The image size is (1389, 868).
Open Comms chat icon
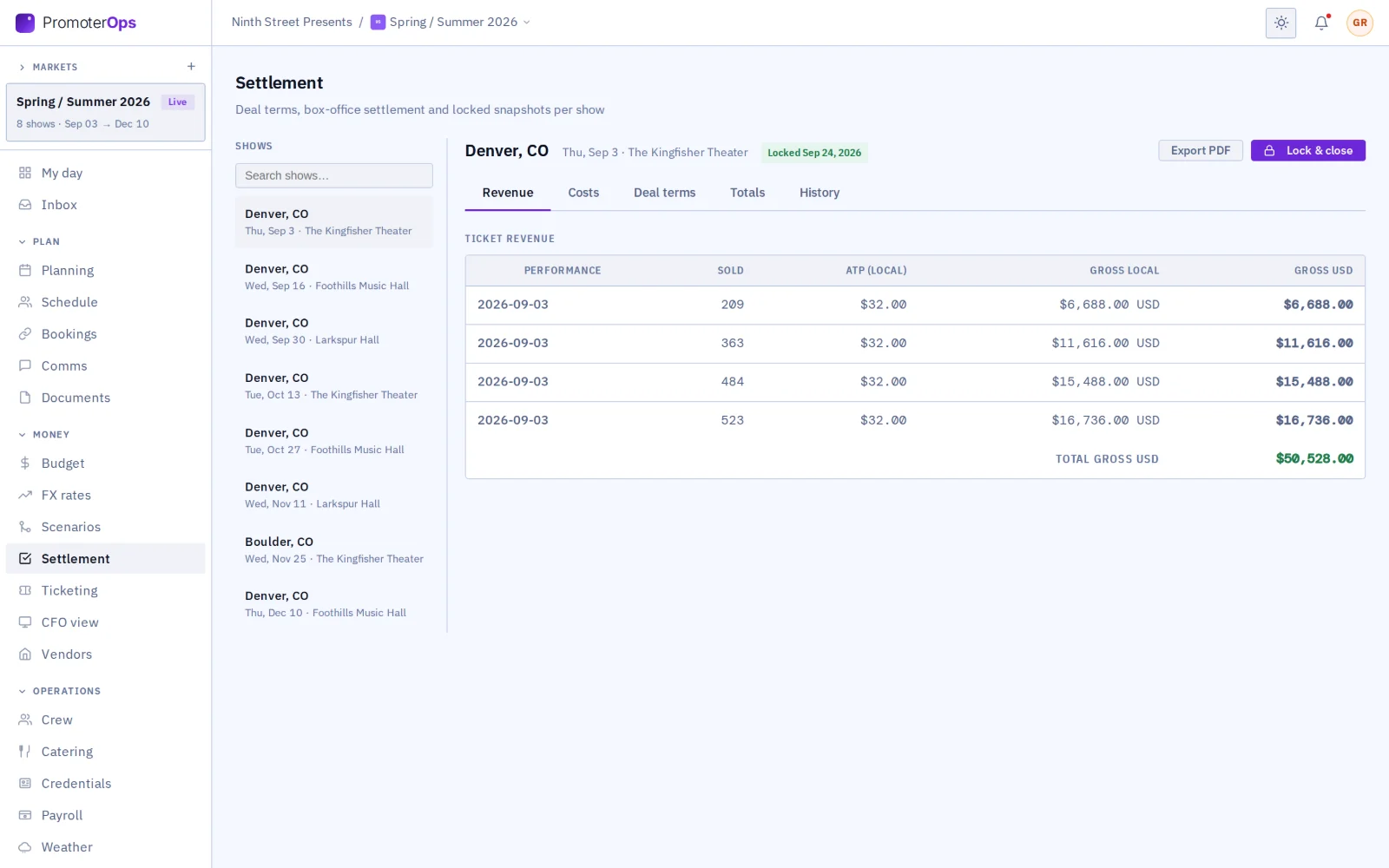click(x=25, y=366)
